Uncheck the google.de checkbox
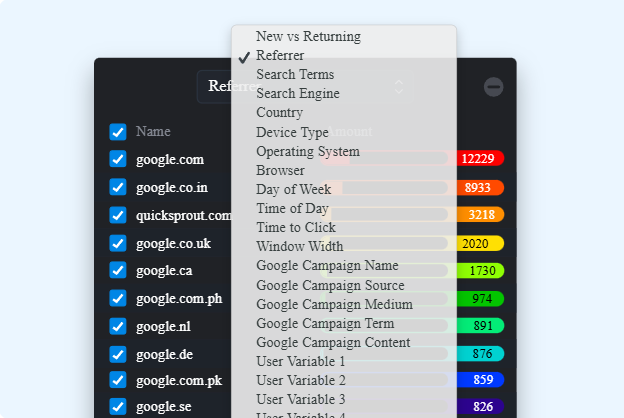624x418 pixels. click(118, 354)
